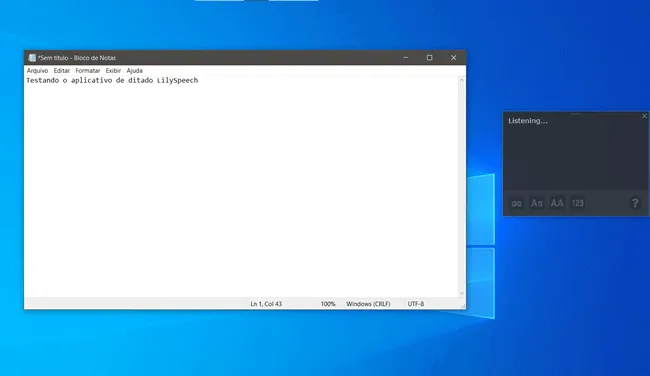Click 'Windows (CRLF)' in status bar

(x=368, y=304)
